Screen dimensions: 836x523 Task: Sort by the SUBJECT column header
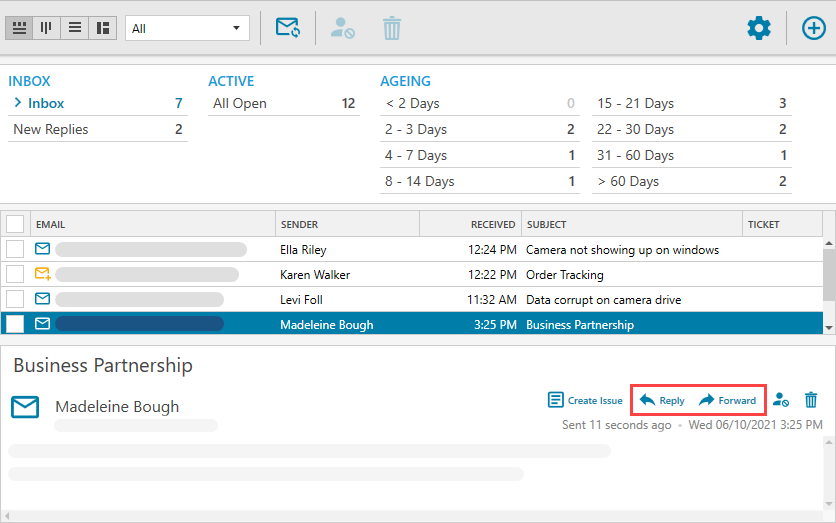[x=631, y=224]
